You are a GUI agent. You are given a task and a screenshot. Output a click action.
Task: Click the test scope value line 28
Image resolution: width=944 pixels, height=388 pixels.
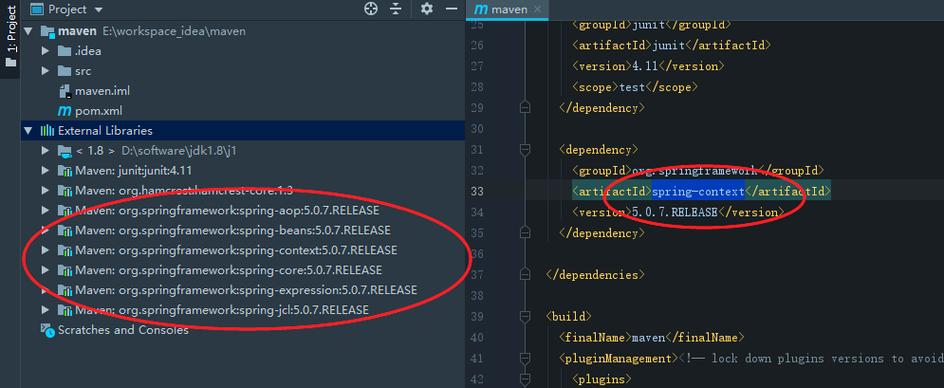tap(633, 87)
